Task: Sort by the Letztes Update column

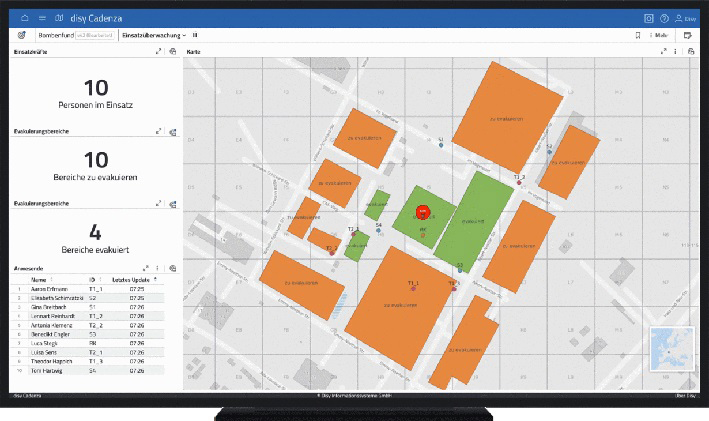Action: point(131,280)
